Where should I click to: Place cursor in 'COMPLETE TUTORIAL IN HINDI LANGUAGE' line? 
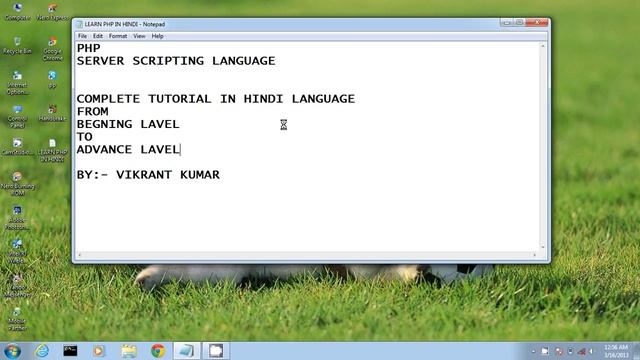click(x=216, y=99)
